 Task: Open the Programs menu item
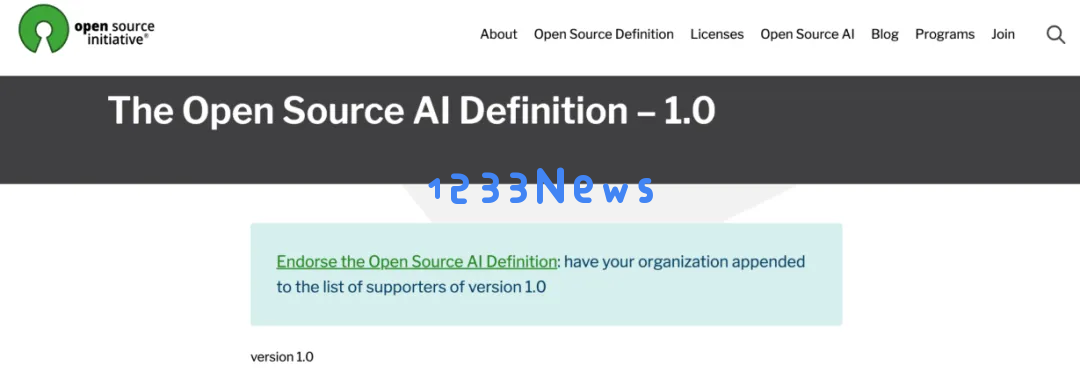point(944,34)
